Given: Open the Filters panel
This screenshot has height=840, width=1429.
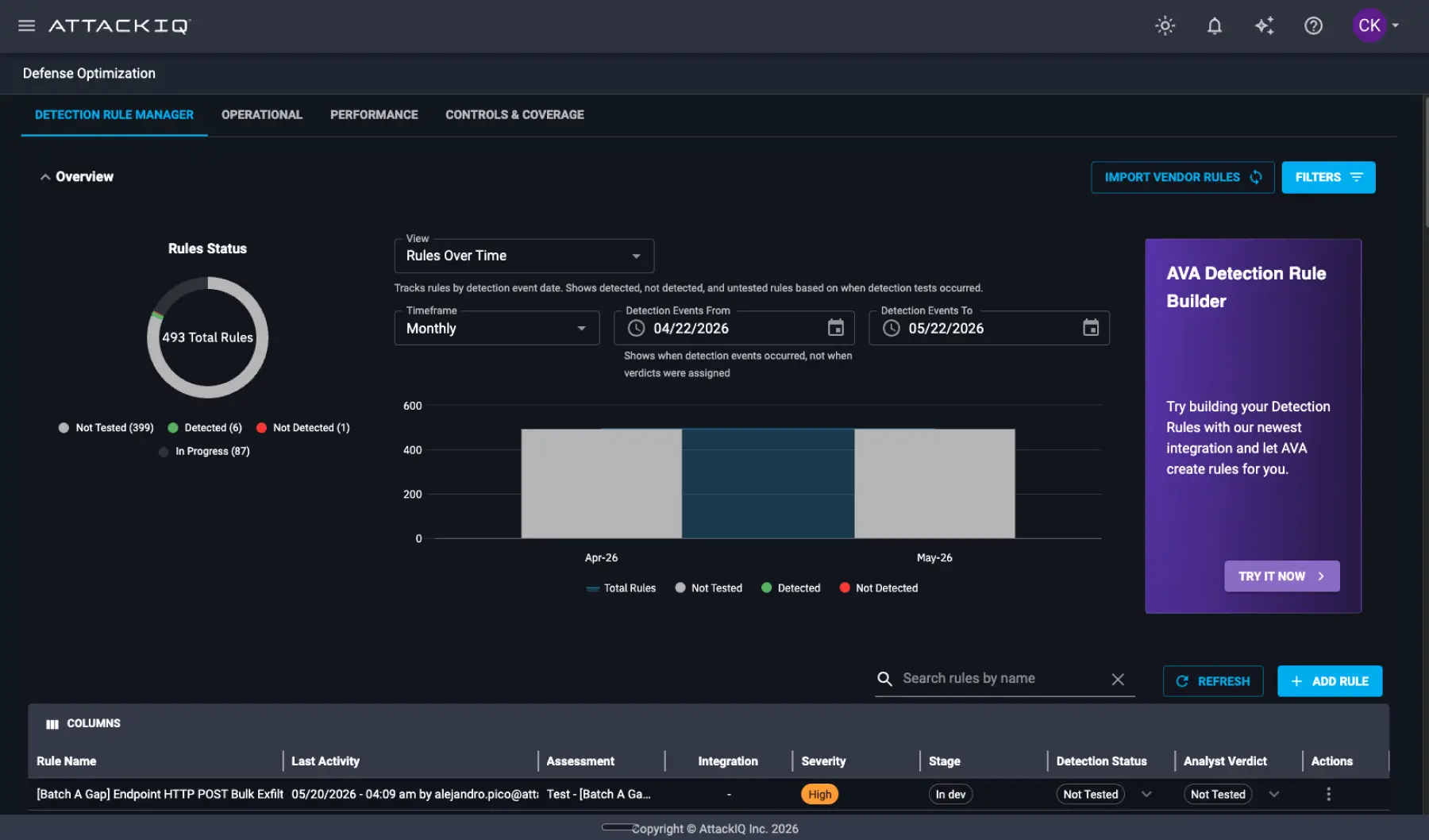Looking at the screenshot, I should pyautogui.click(x=1328, y=177).
